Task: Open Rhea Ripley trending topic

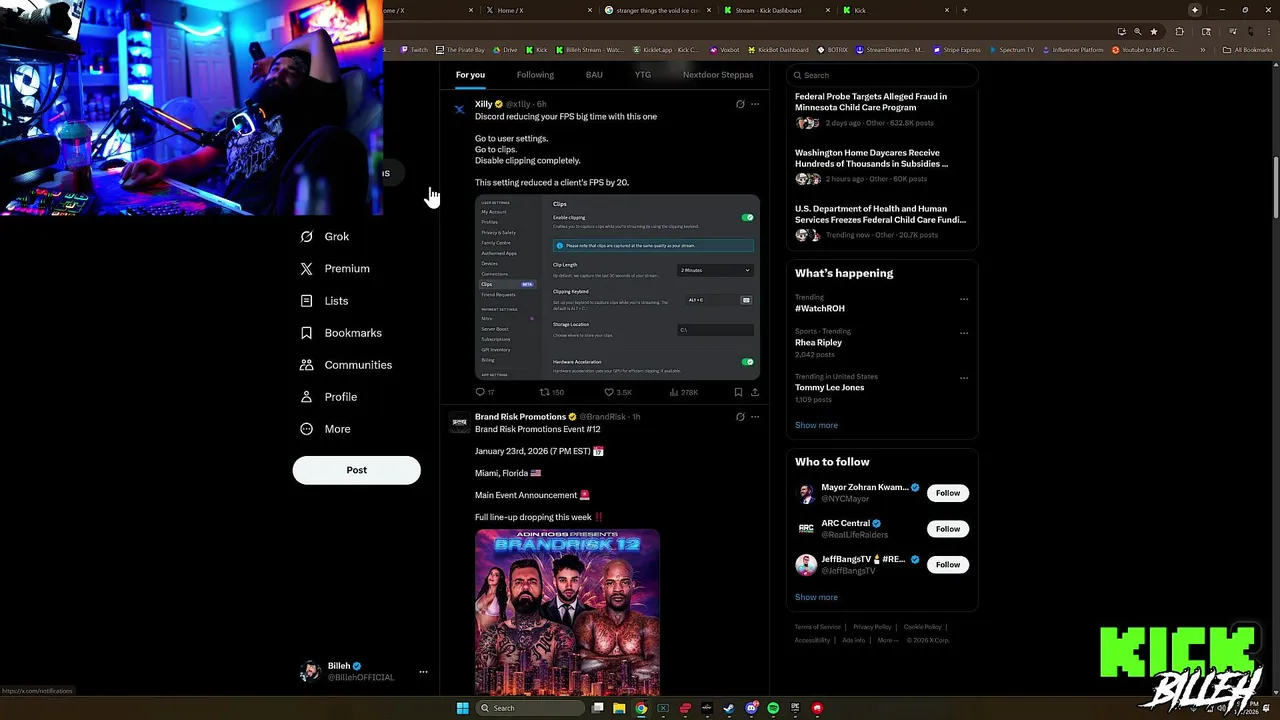Action: click(818, 343)
